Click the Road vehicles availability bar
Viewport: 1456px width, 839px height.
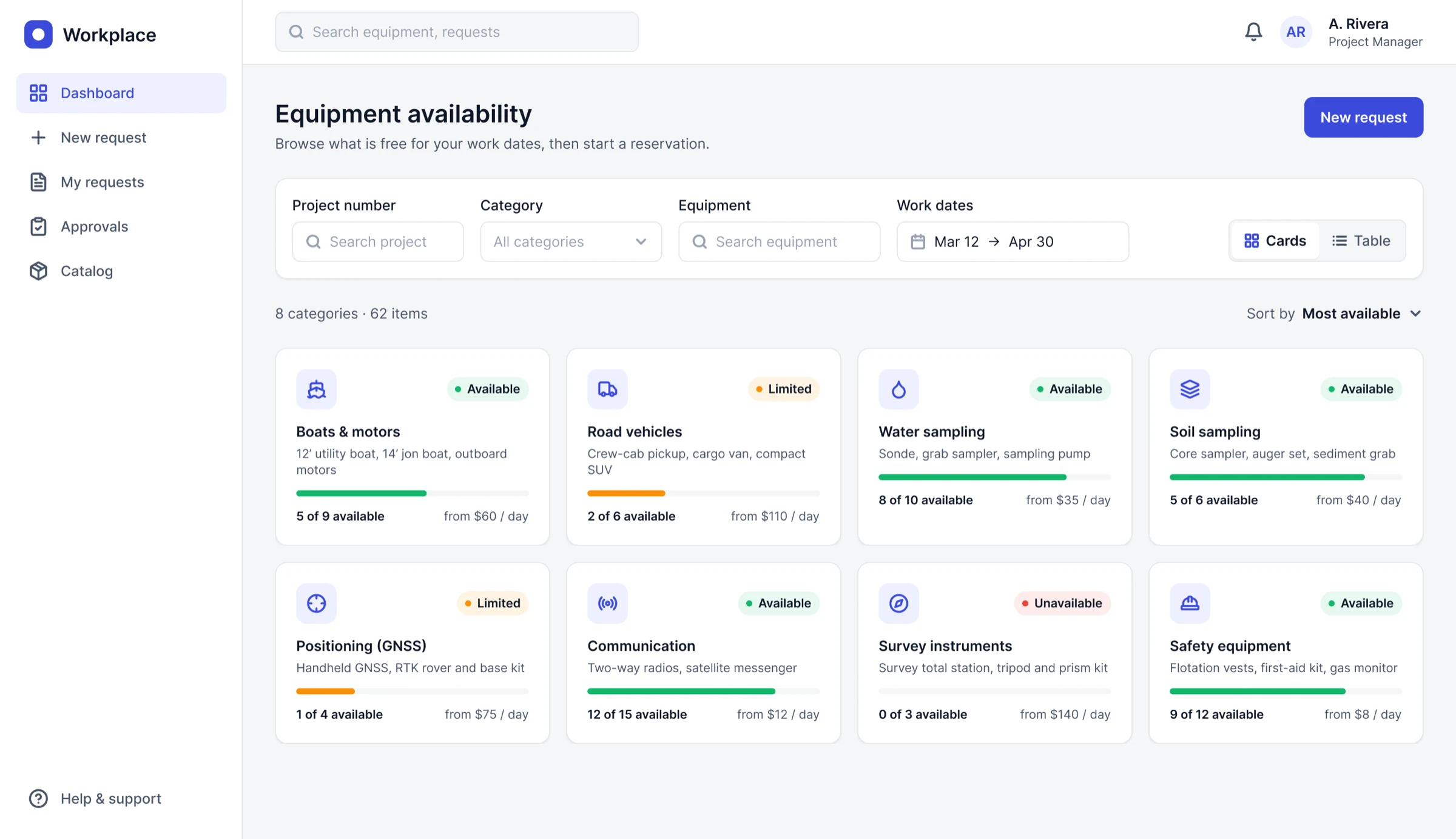click(703, 493)
